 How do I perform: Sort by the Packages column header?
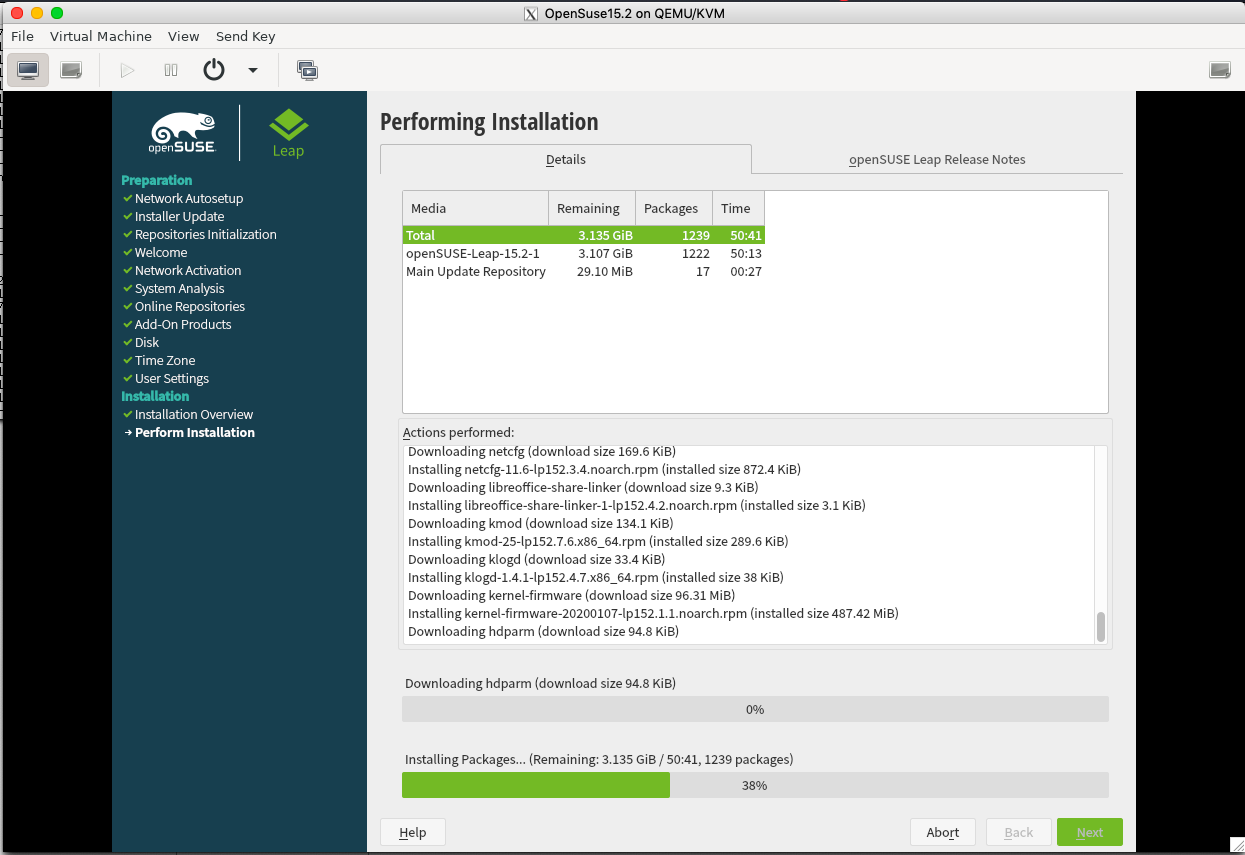click(674, 208)
